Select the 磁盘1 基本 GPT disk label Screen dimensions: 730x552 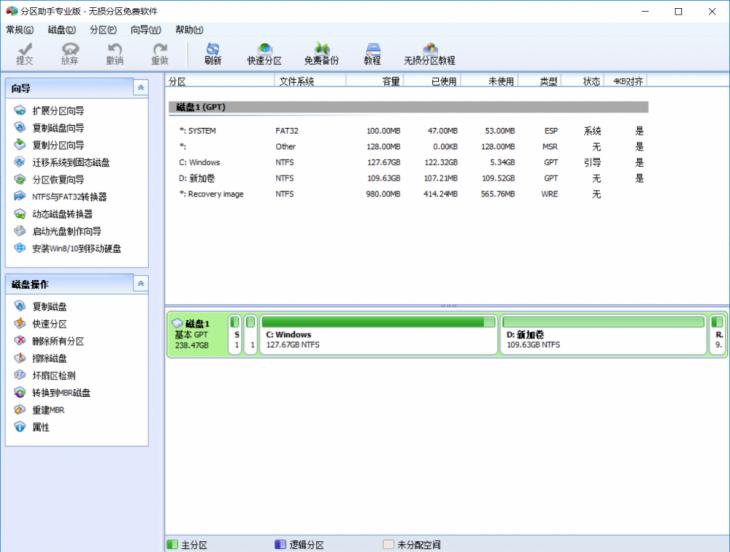(x=196, y=335)
